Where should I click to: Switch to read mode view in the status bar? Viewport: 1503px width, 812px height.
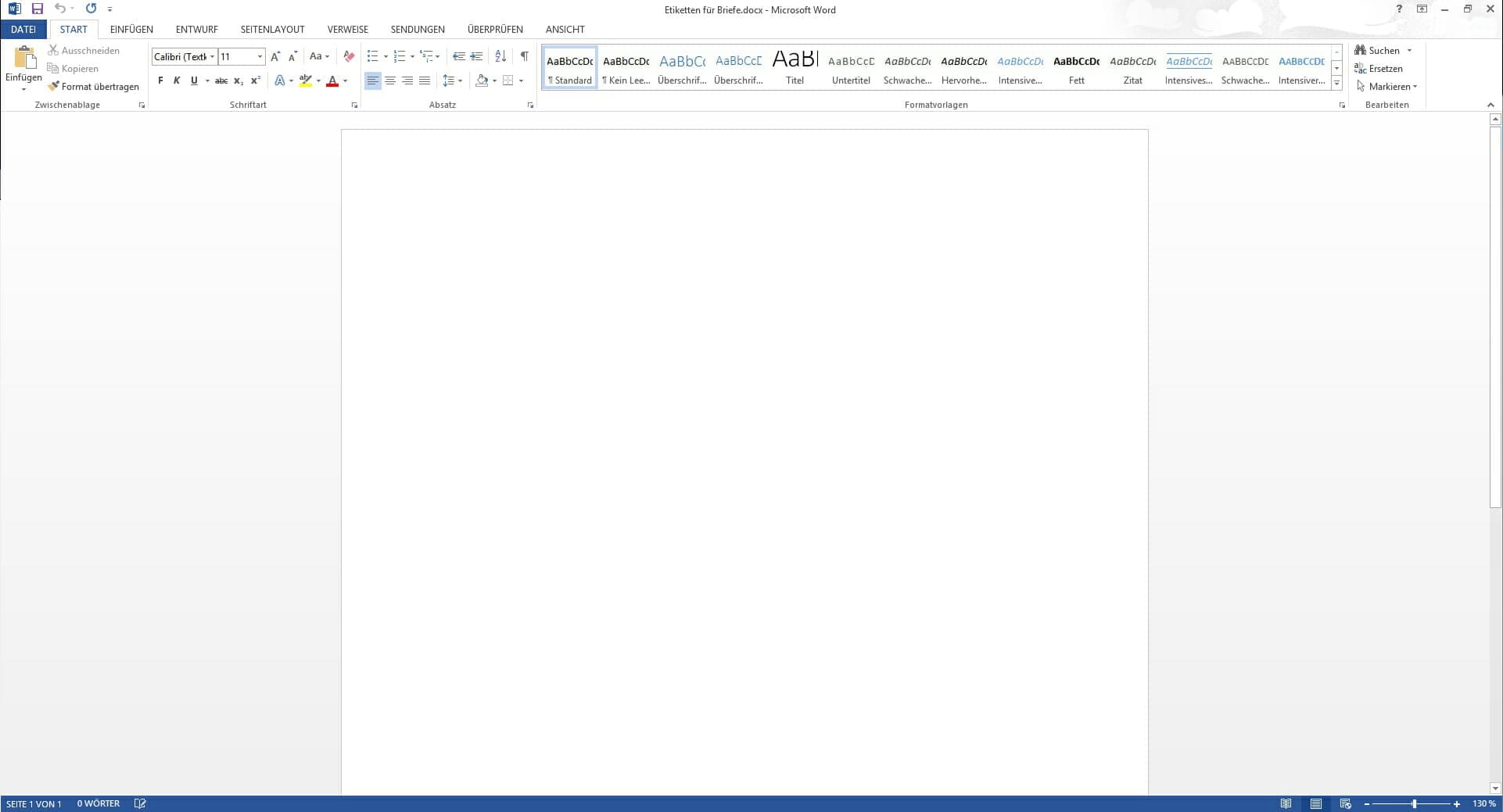pos(1286,803)
